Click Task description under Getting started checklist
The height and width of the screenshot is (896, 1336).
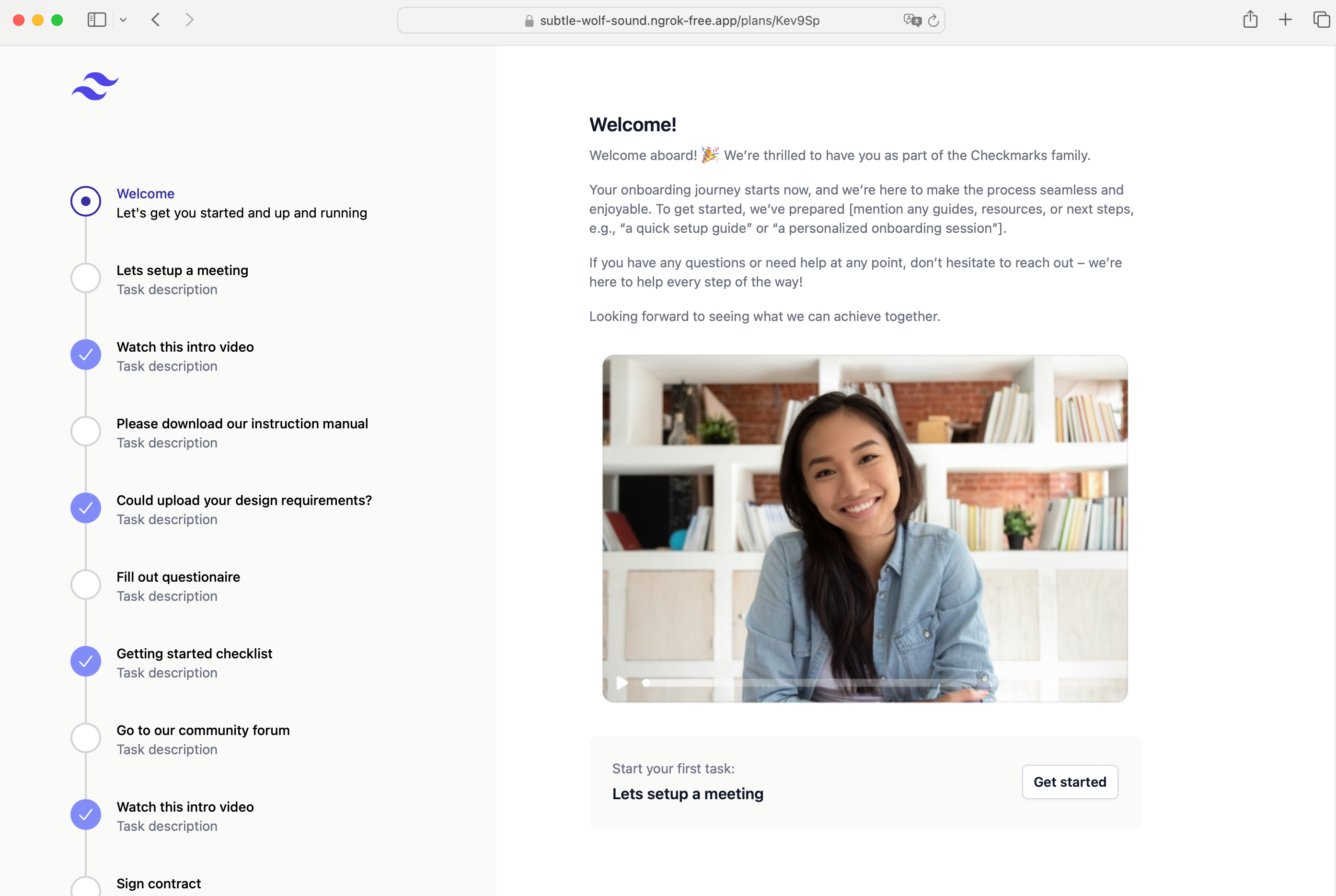167,673
